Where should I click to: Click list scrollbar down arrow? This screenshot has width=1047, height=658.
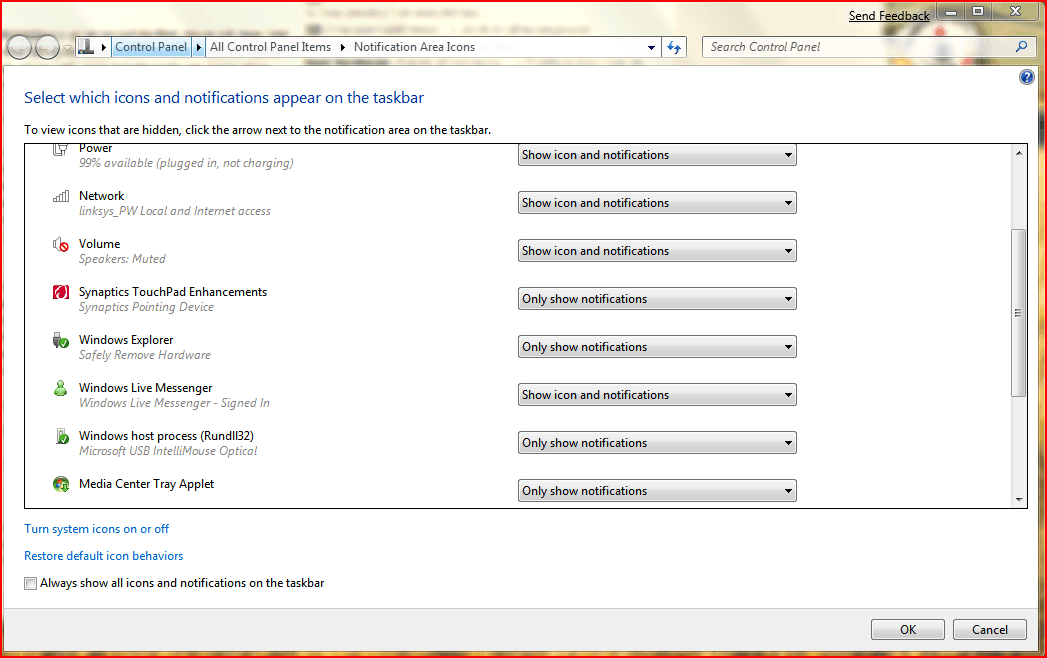(1019, 499)
